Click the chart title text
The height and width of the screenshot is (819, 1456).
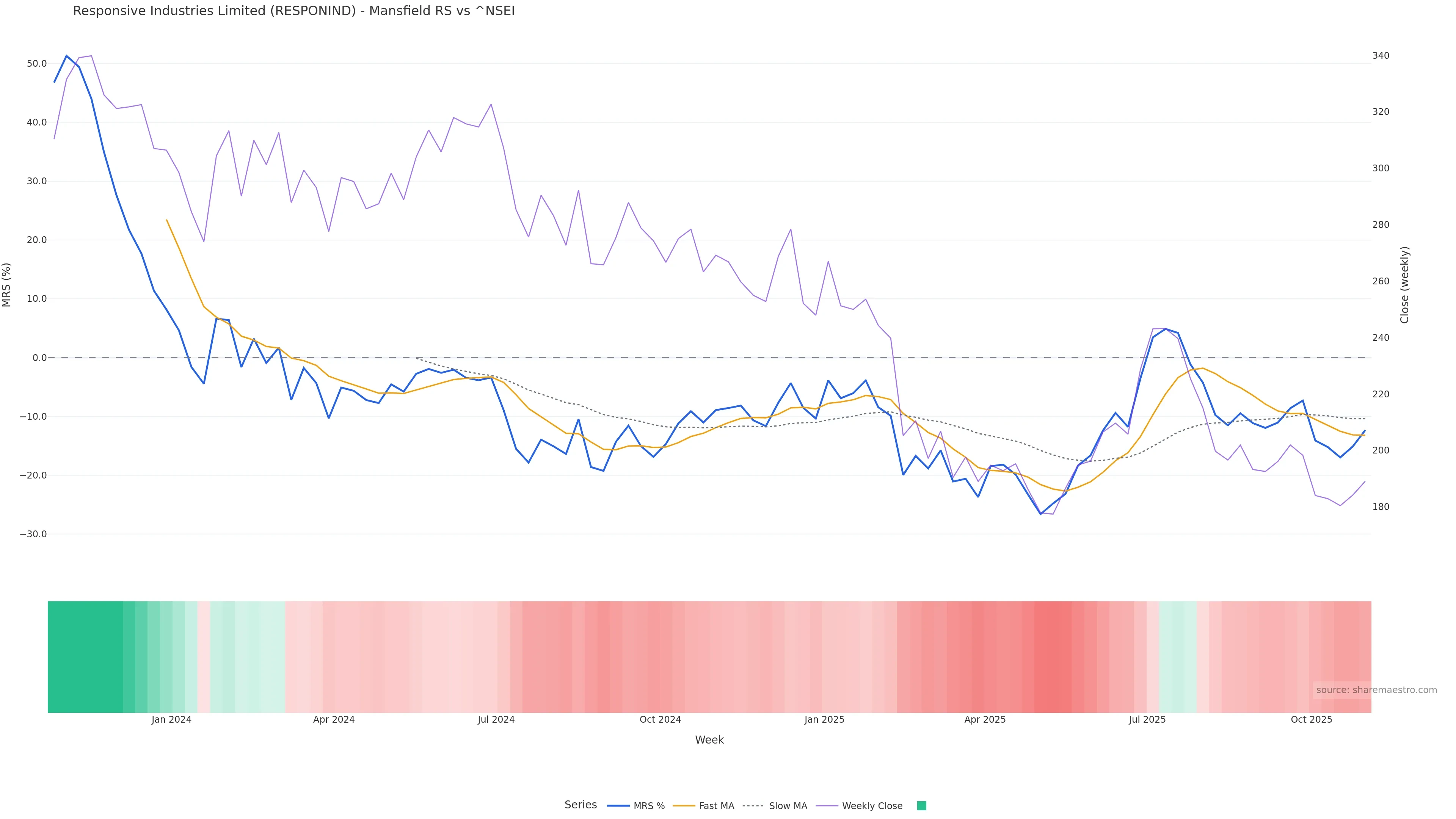pos(293,11)
